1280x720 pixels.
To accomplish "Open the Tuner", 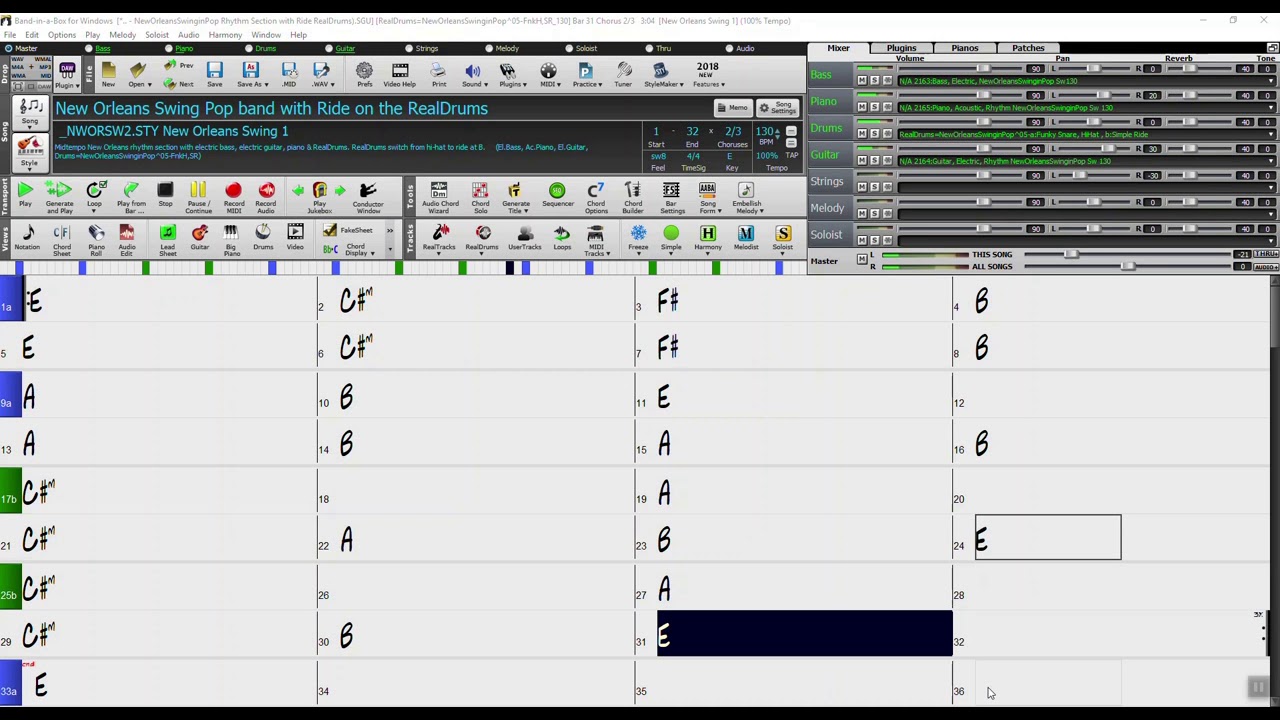I will pos(623,73).
